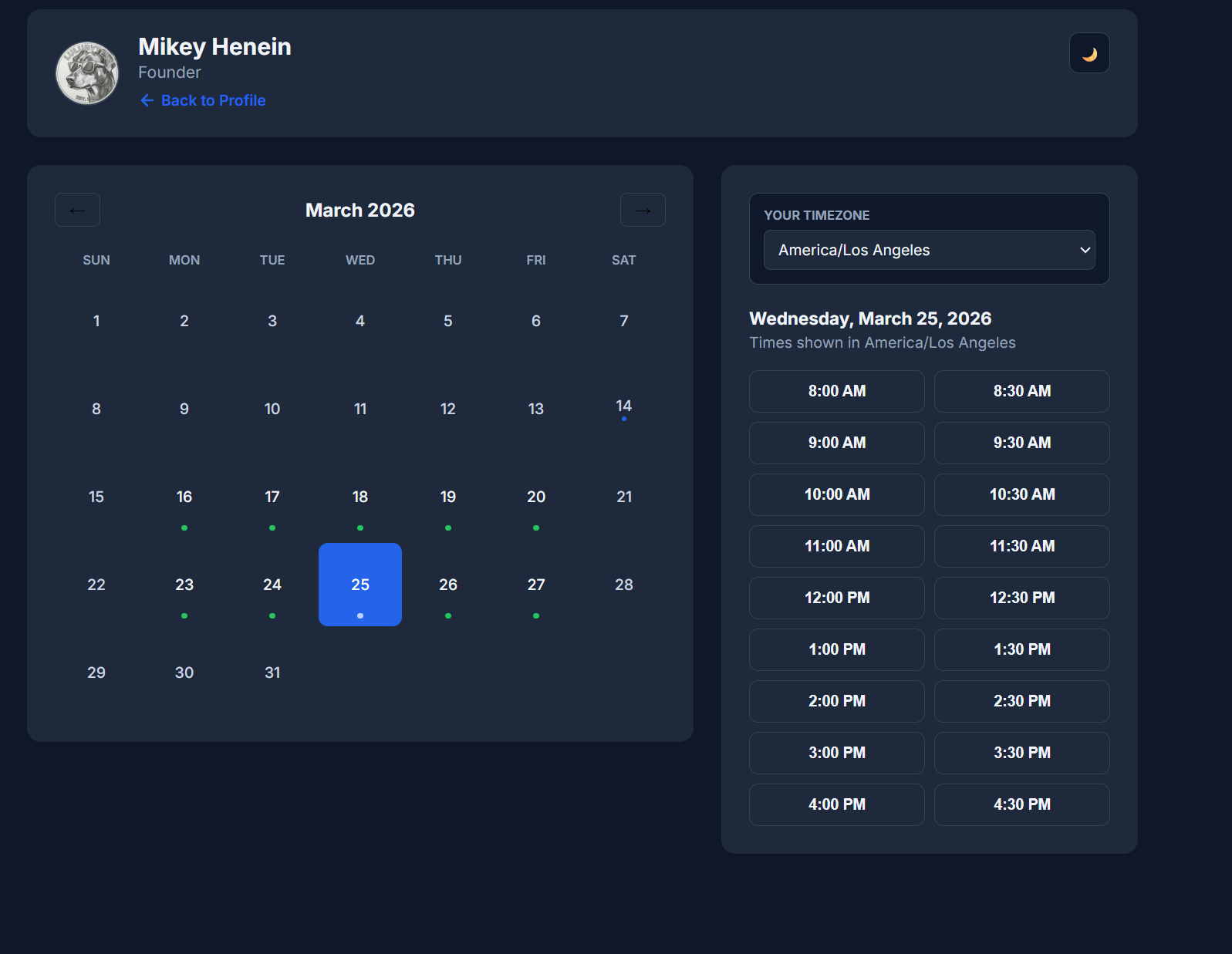Toggle dark mode with the moon icon

click(x=1089, y=53)
